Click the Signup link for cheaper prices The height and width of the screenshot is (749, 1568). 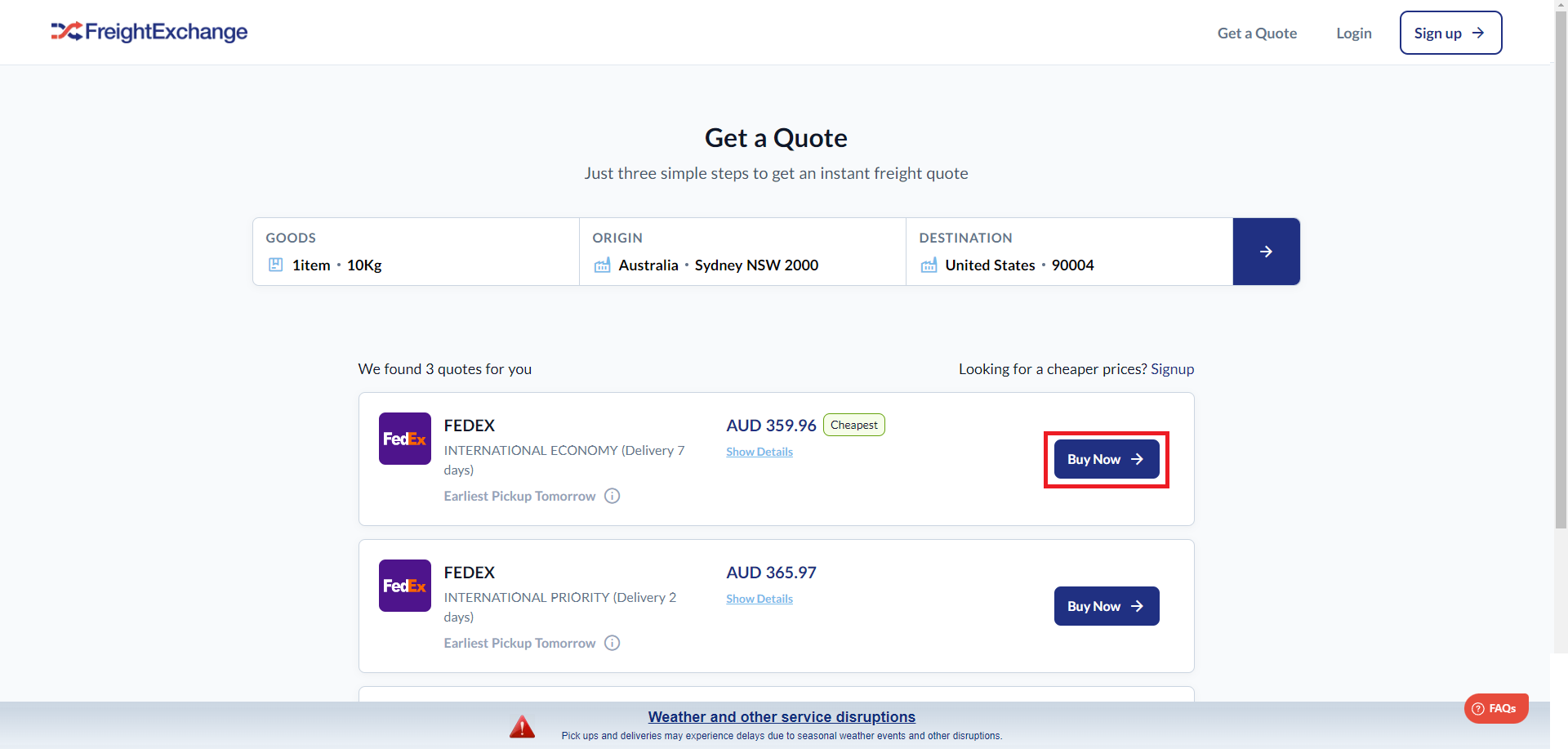(x=1172, y=369)
